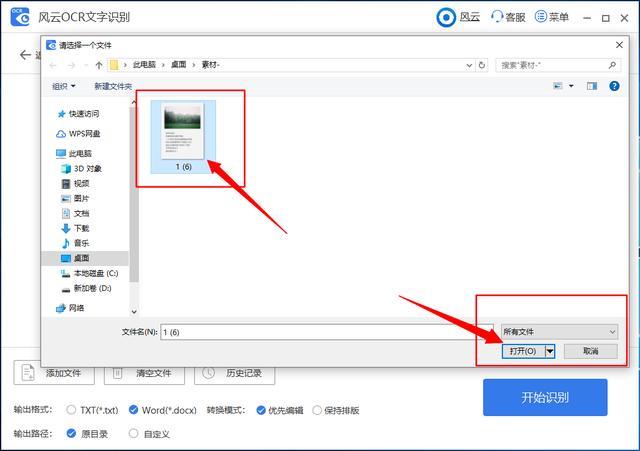Viewport: 640px width, 451px height.
Task: Expand the view options dropdown arrow
Action: click(x=571, y=86)
